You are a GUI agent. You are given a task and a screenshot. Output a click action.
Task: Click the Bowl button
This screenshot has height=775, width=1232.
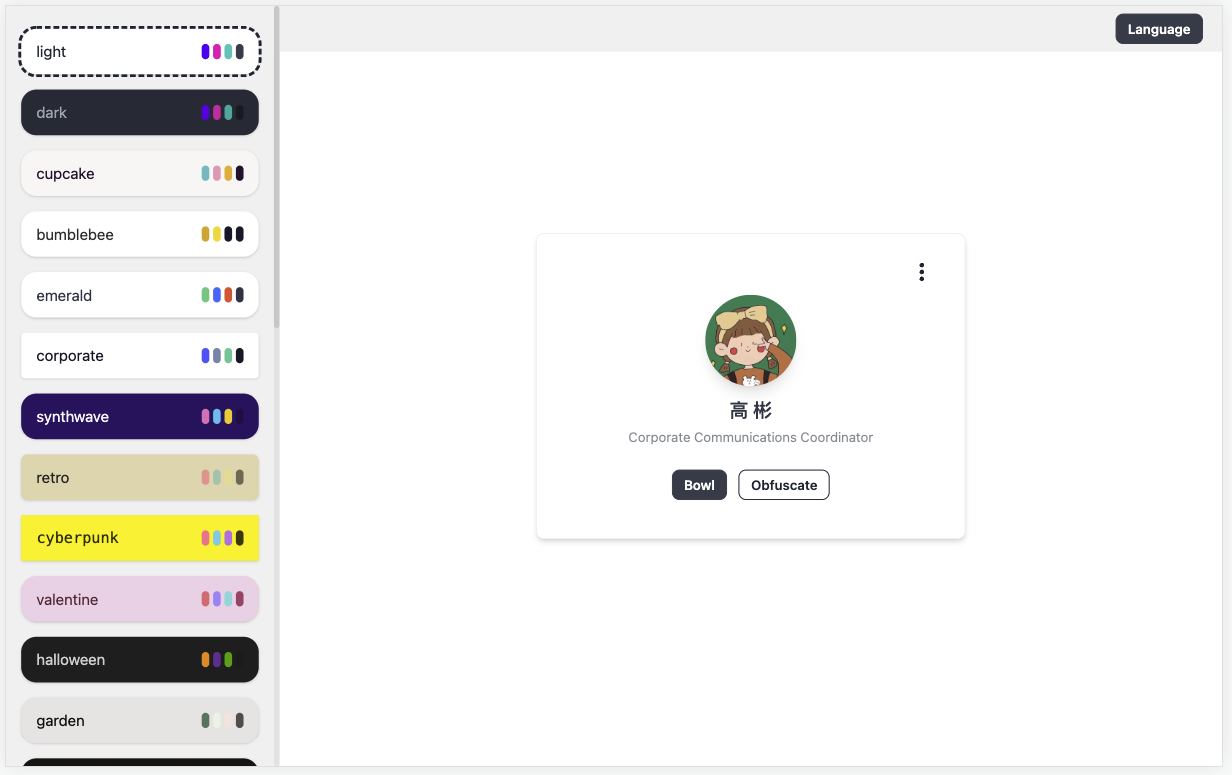click(x=699, y=485)
